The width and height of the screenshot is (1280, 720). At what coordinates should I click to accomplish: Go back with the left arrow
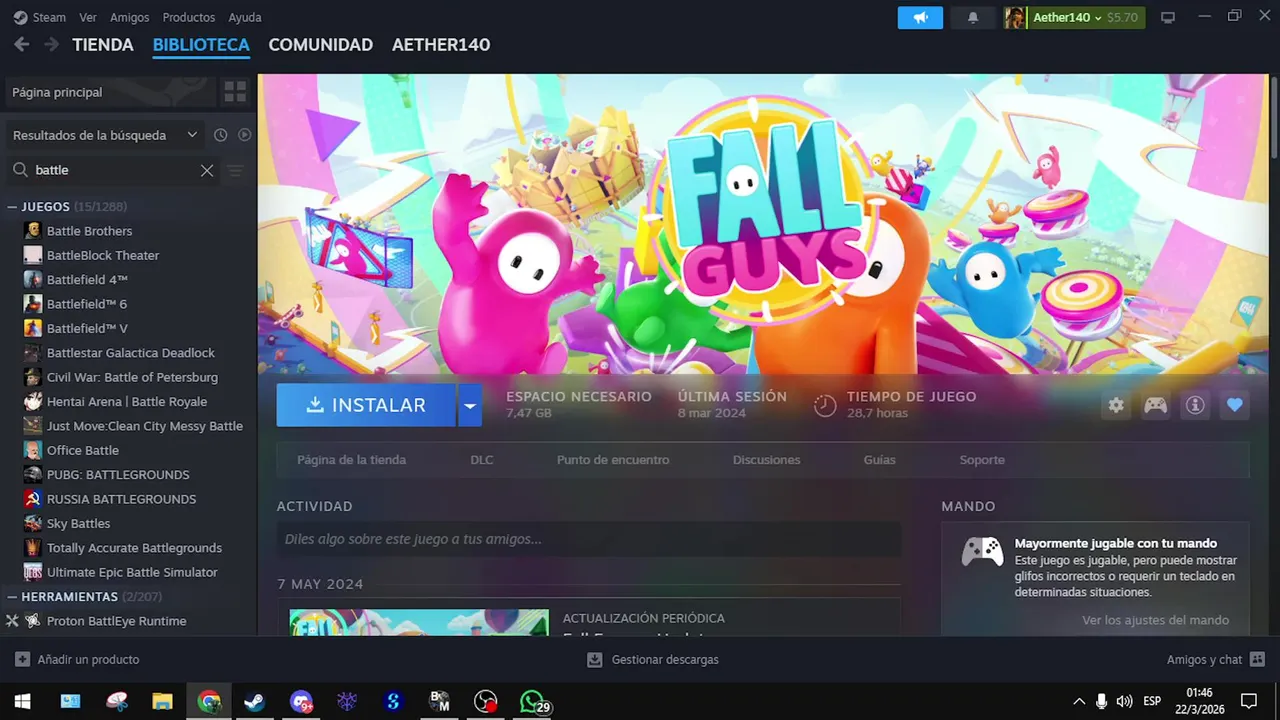21,44
